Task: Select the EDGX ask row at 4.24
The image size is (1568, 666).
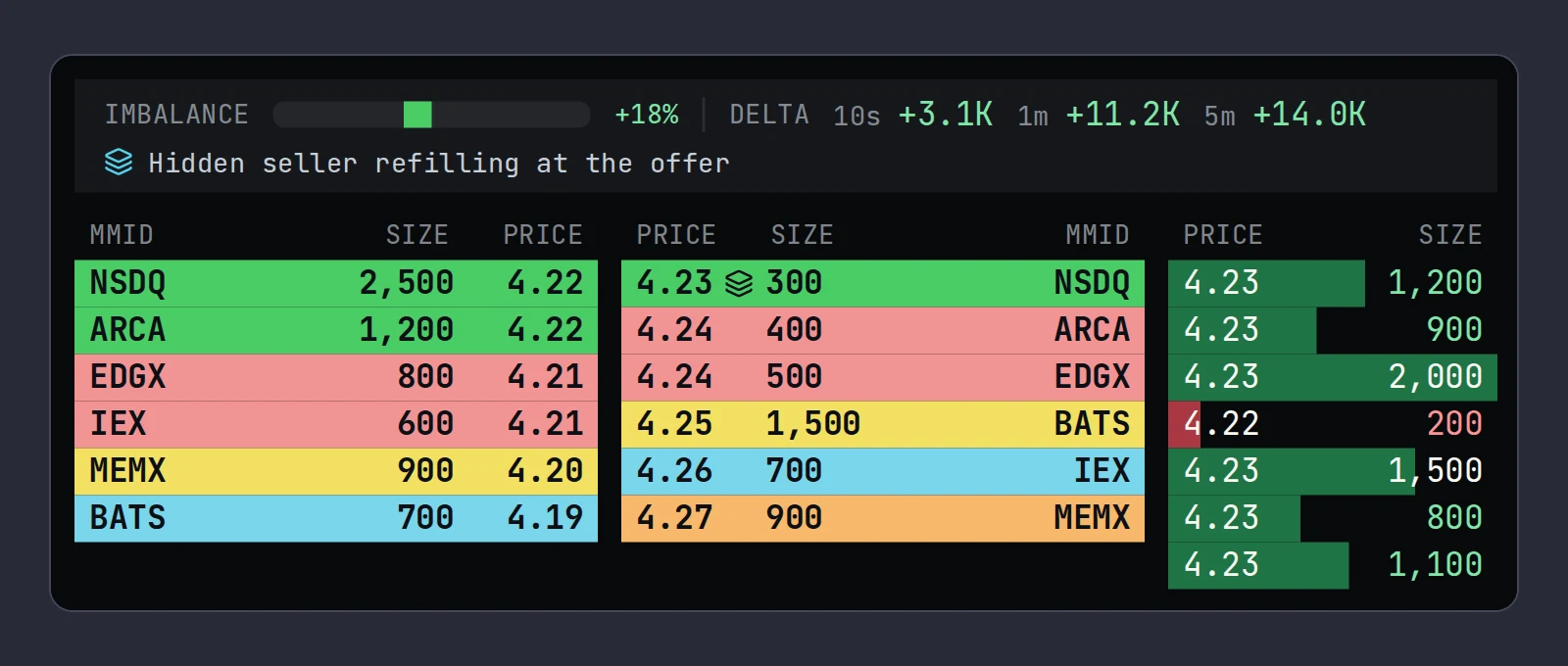Action: pos(883,377)
